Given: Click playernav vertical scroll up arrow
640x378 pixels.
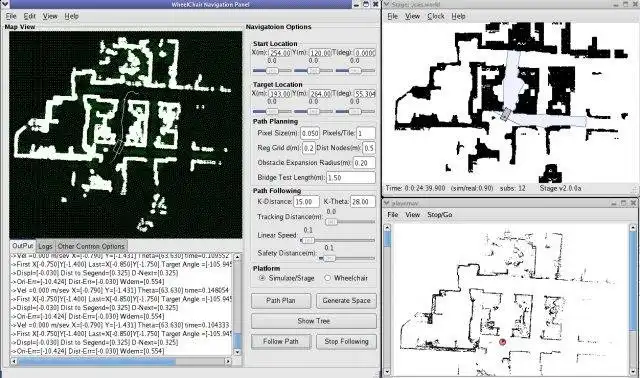Looking at the screenshot, I should coord(387,228).
